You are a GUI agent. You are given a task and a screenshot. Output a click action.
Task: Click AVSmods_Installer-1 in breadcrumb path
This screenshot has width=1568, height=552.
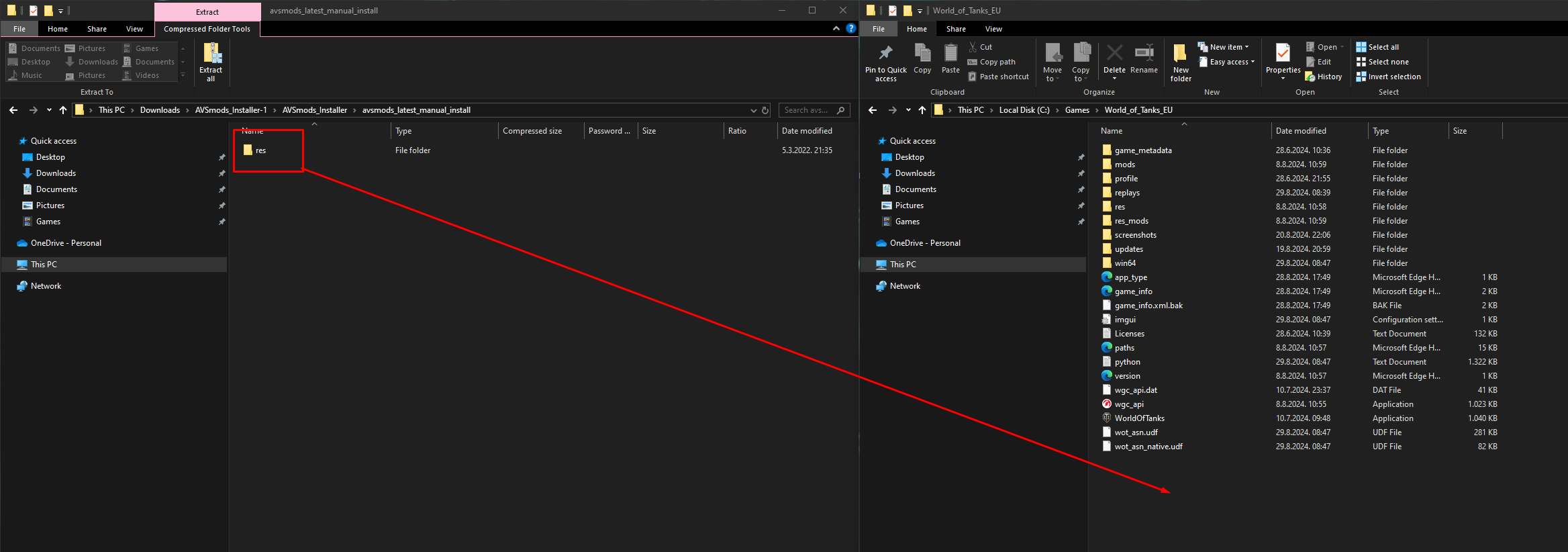(231, 110)
